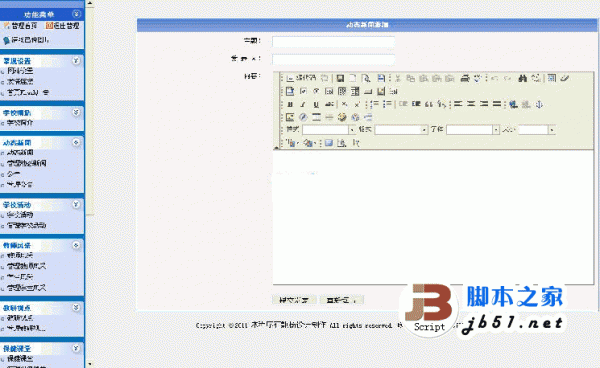600x368 pixels.
Task: Justify the text fully
Action: coord(497,104)
